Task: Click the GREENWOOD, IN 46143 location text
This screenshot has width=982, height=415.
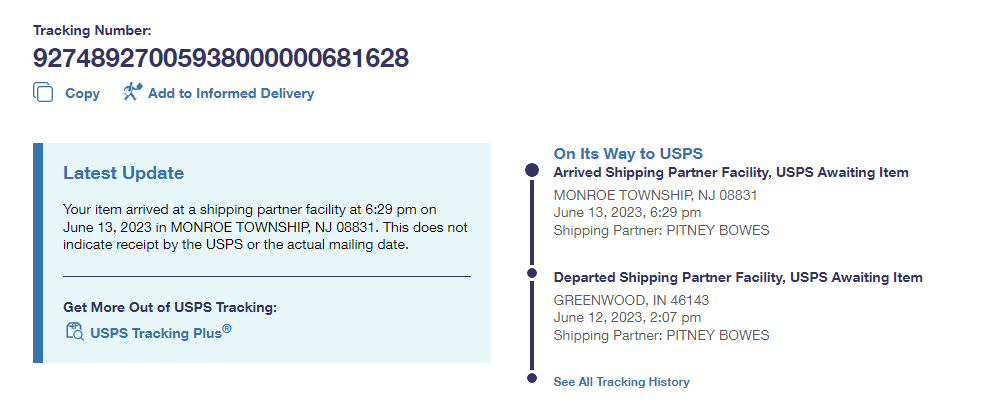Action: 630,299
